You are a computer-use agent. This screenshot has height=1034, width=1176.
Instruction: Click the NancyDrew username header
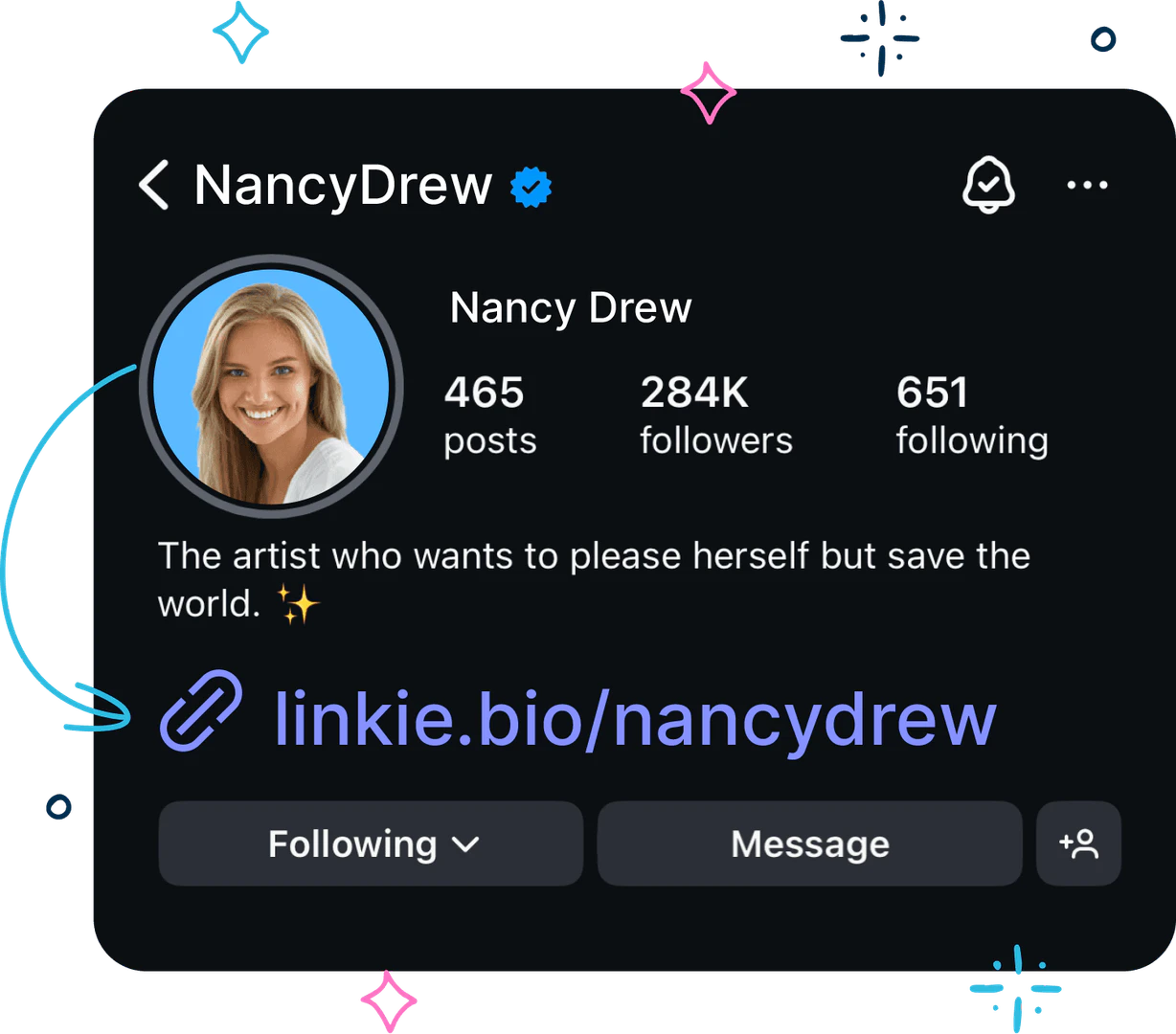point(343,185)
